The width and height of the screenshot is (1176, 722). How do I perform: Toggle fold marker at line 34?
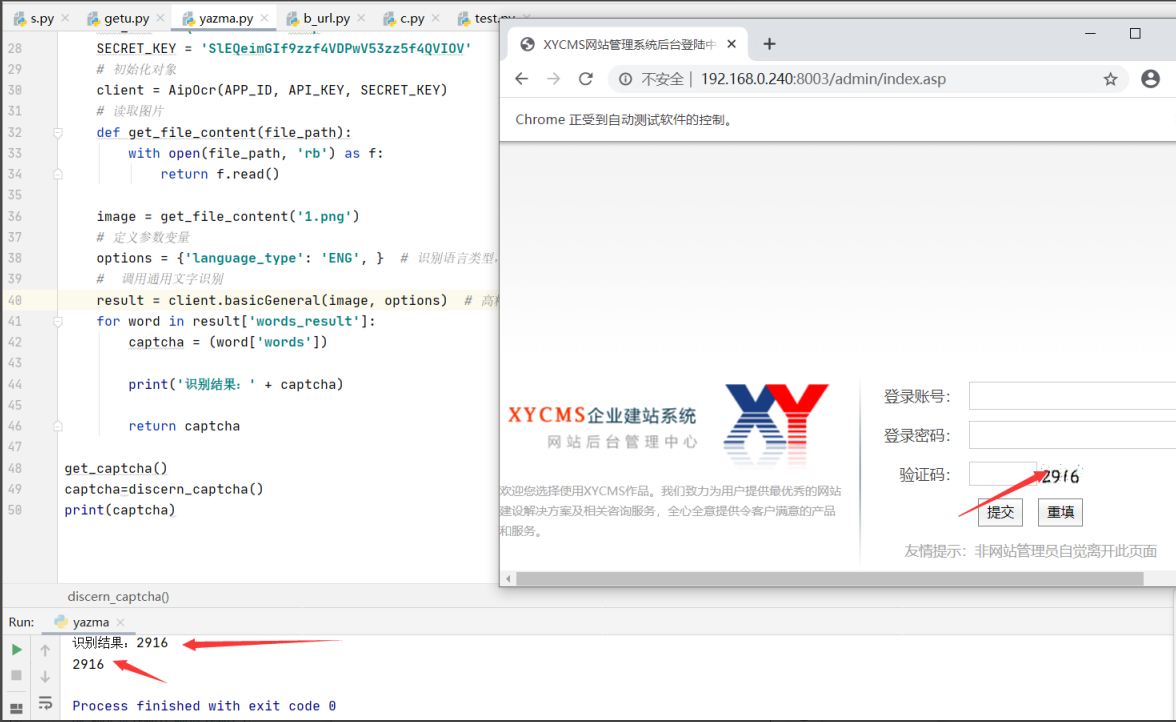coord(58,174)
